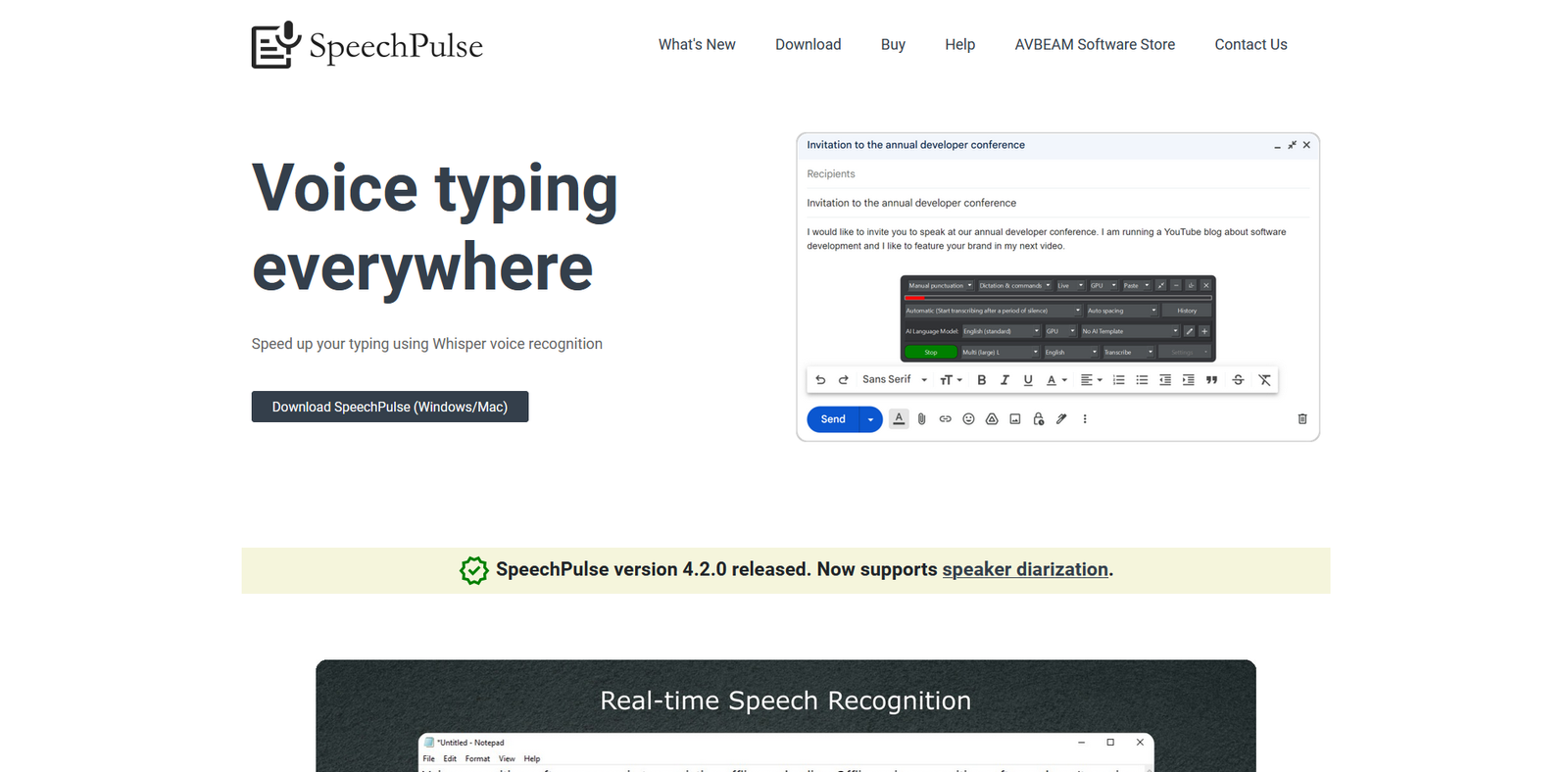
Task: Open the What's New menu item
Action: pyautogui.click(x=697, y=45)
